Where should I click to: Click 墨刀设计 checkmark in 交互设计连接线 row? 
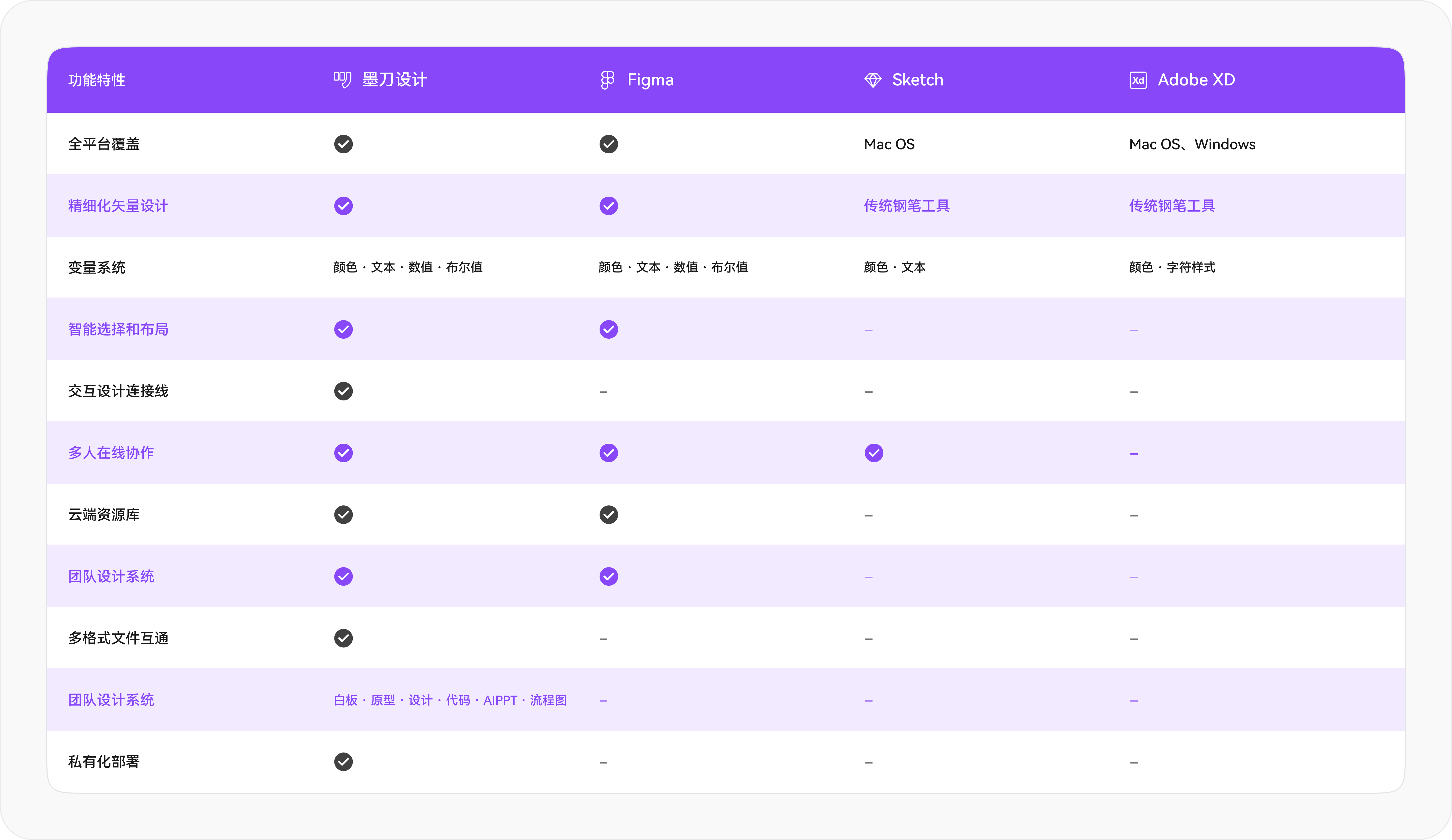tap(343, 391)
